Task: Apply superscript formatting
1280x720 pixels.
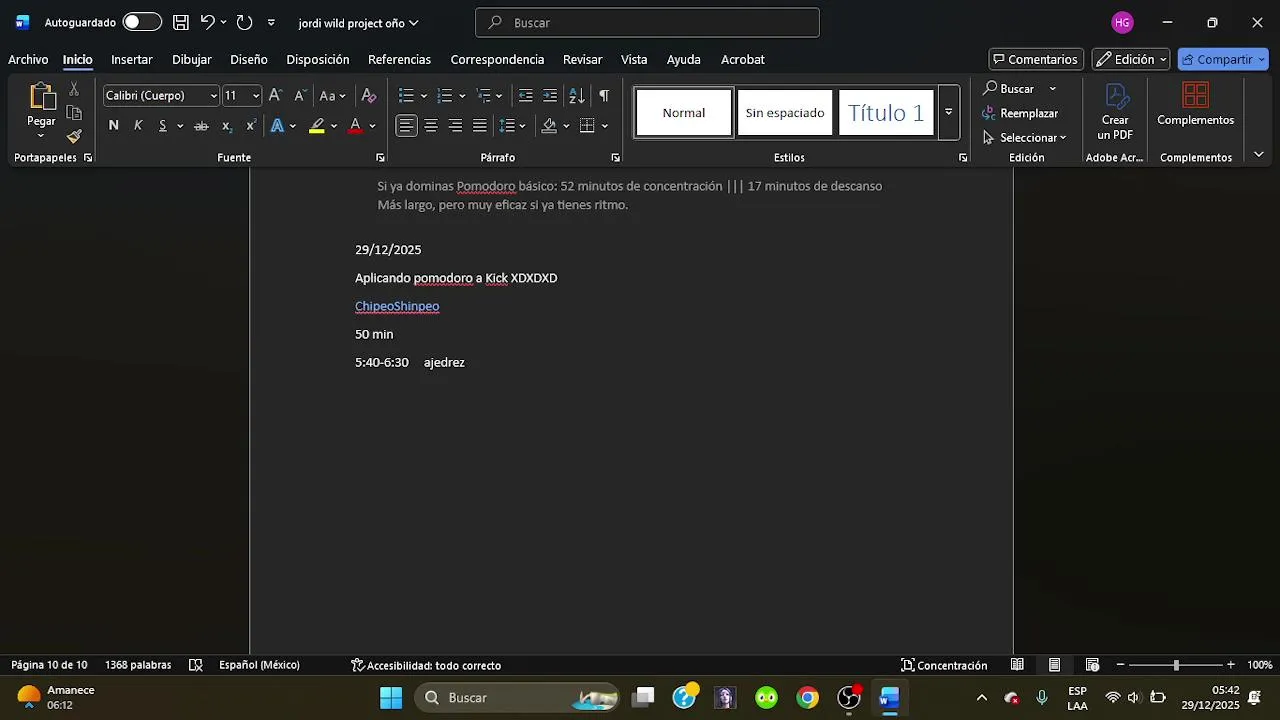Action: (x=251, y=126)
